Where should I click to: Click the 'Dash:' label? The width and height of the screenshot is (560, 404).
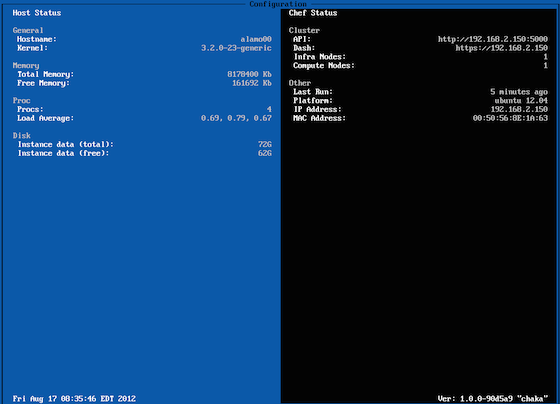tap(304, 48)
